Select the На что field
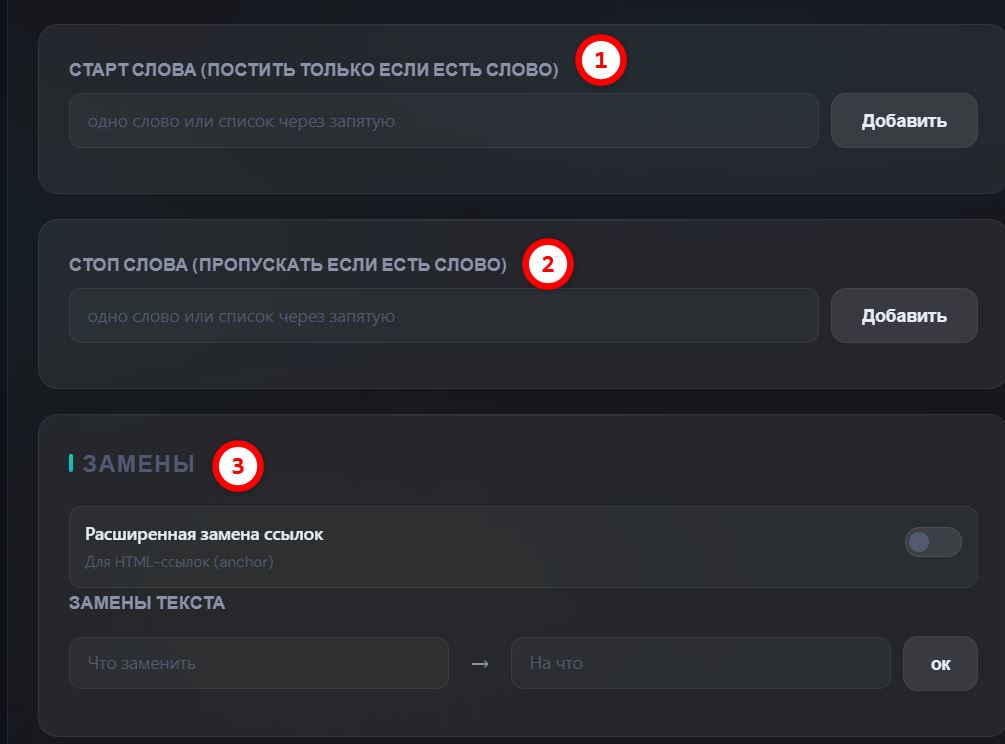 pos(701,663)
